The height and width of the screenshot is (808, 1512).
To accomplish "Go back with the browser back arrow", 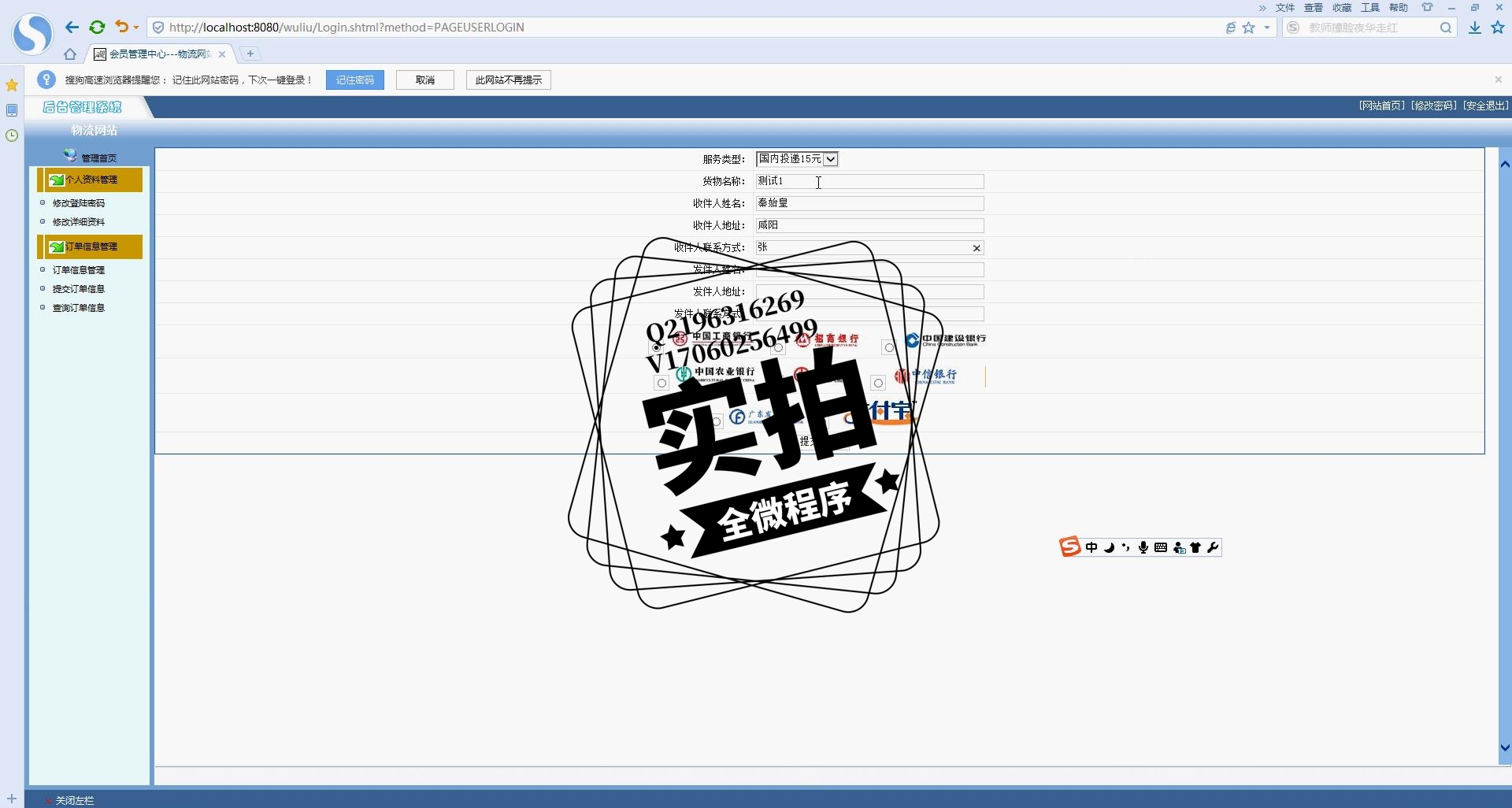I will [72, 28].
